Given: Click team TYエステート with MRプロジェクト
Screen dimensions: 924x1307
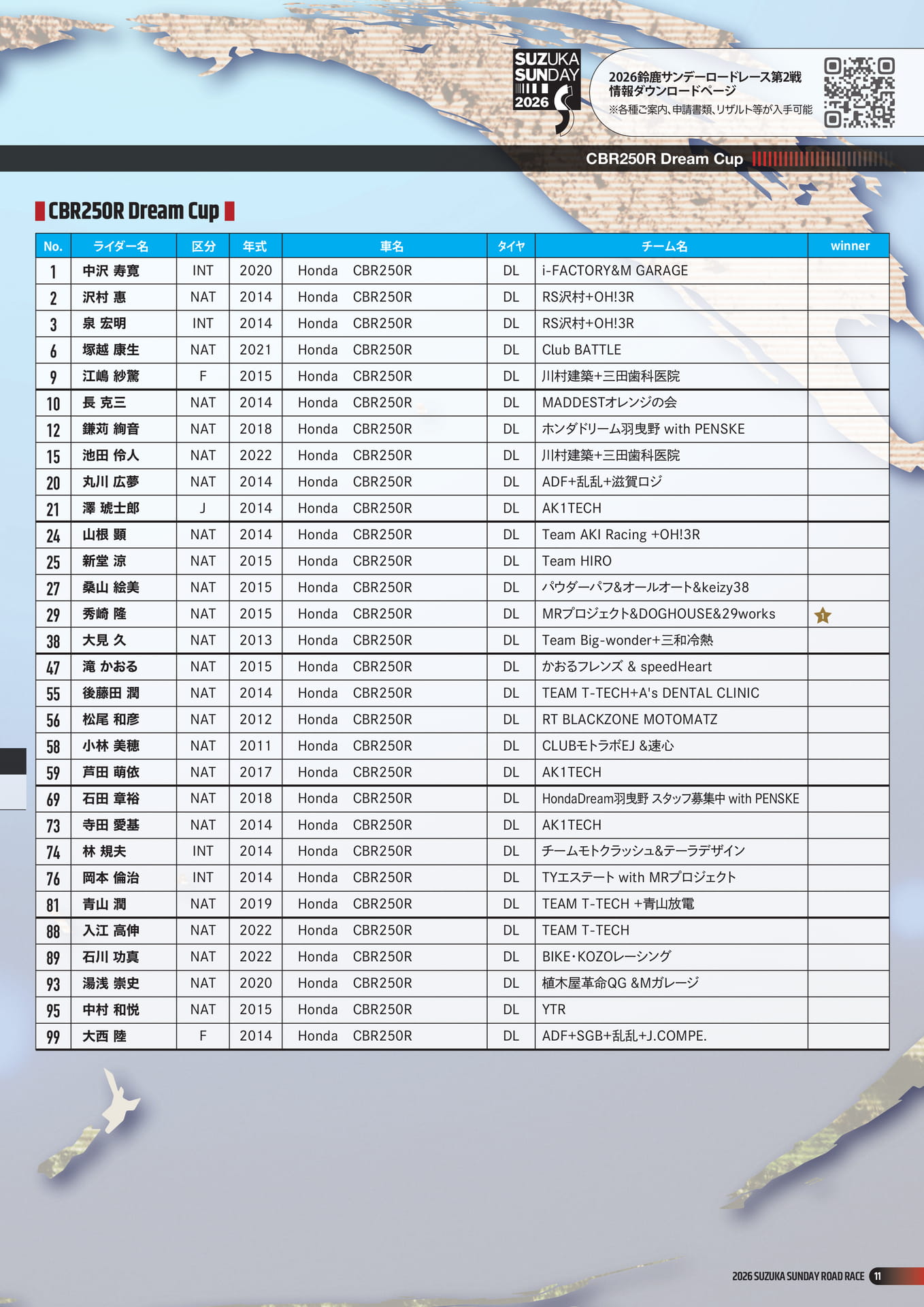Looking at the screenshot, I should point(639,878).
